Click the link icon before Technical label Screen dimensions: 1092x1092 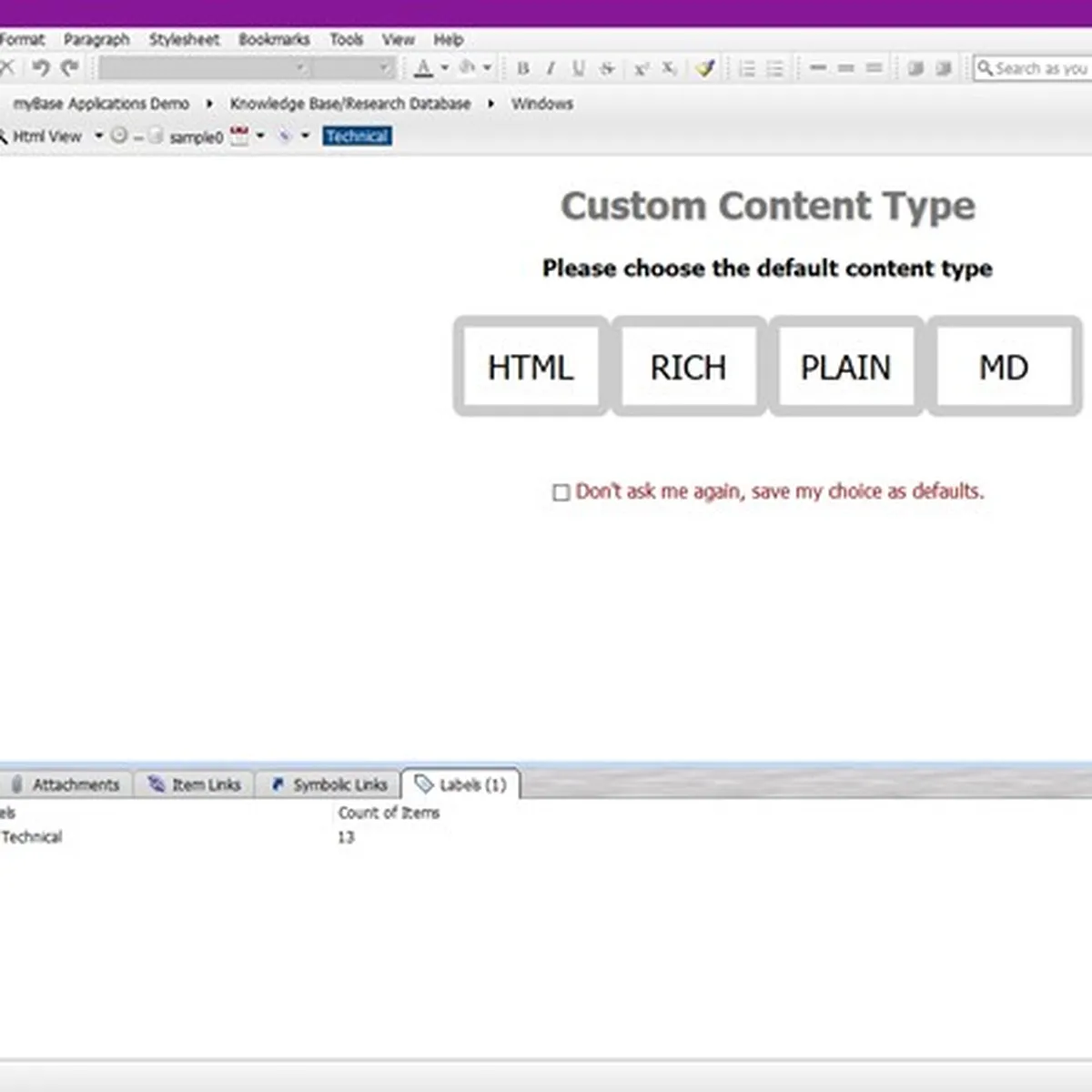click(x=285, y=136)
